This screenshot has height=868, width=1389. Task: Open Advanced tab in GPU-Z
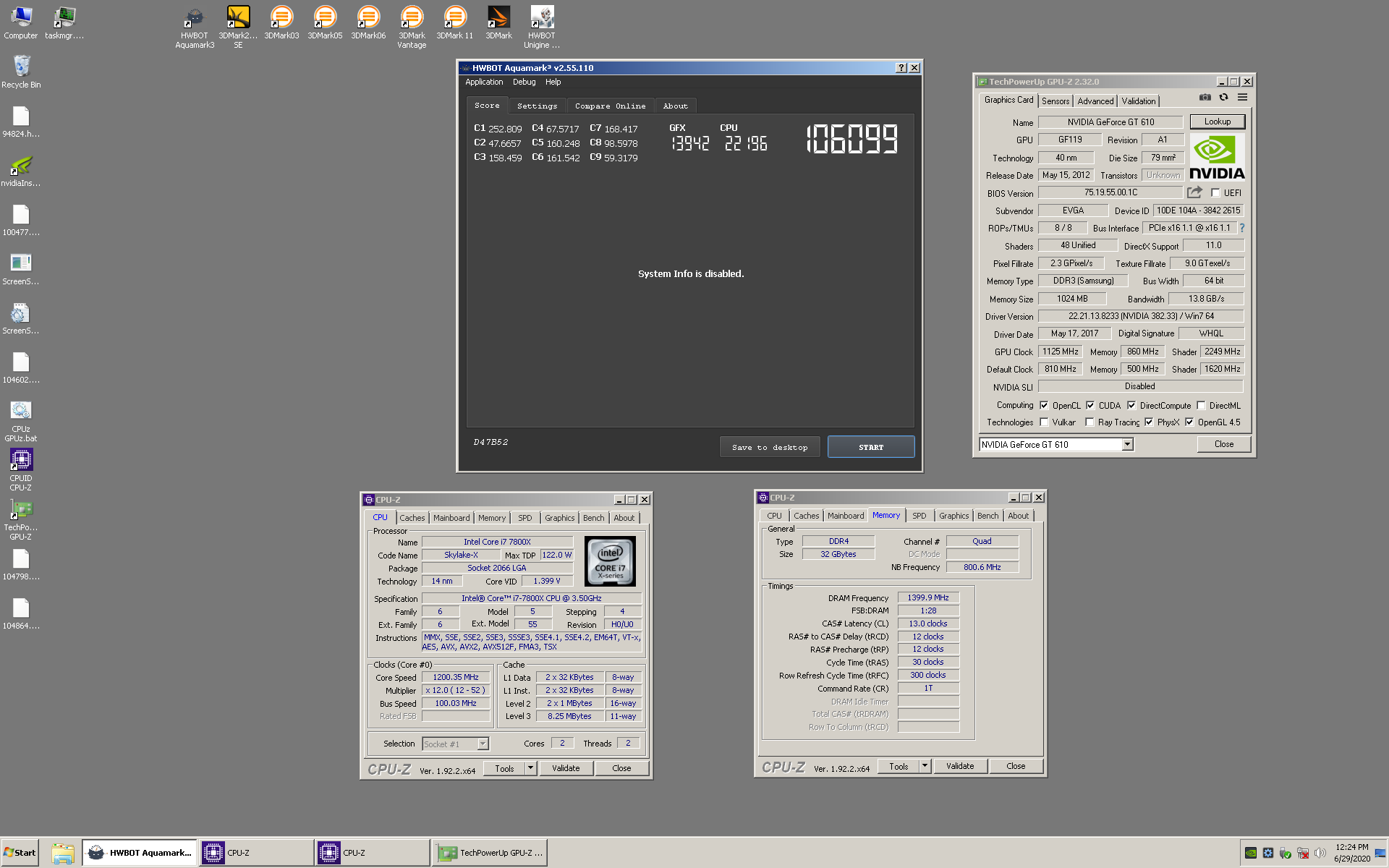coord(1095,101)
